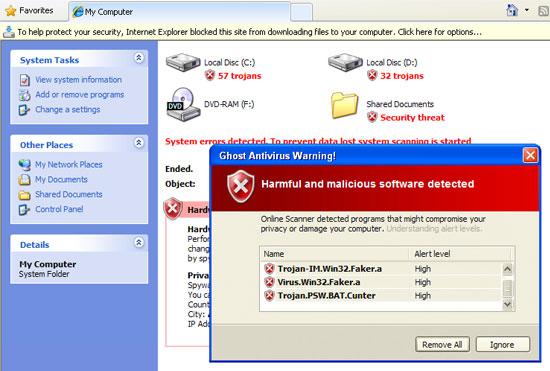The image size is (550, 371).
Task: Click the error icon beside Virus.Win32.Faker.a
Action: point(269,282)
